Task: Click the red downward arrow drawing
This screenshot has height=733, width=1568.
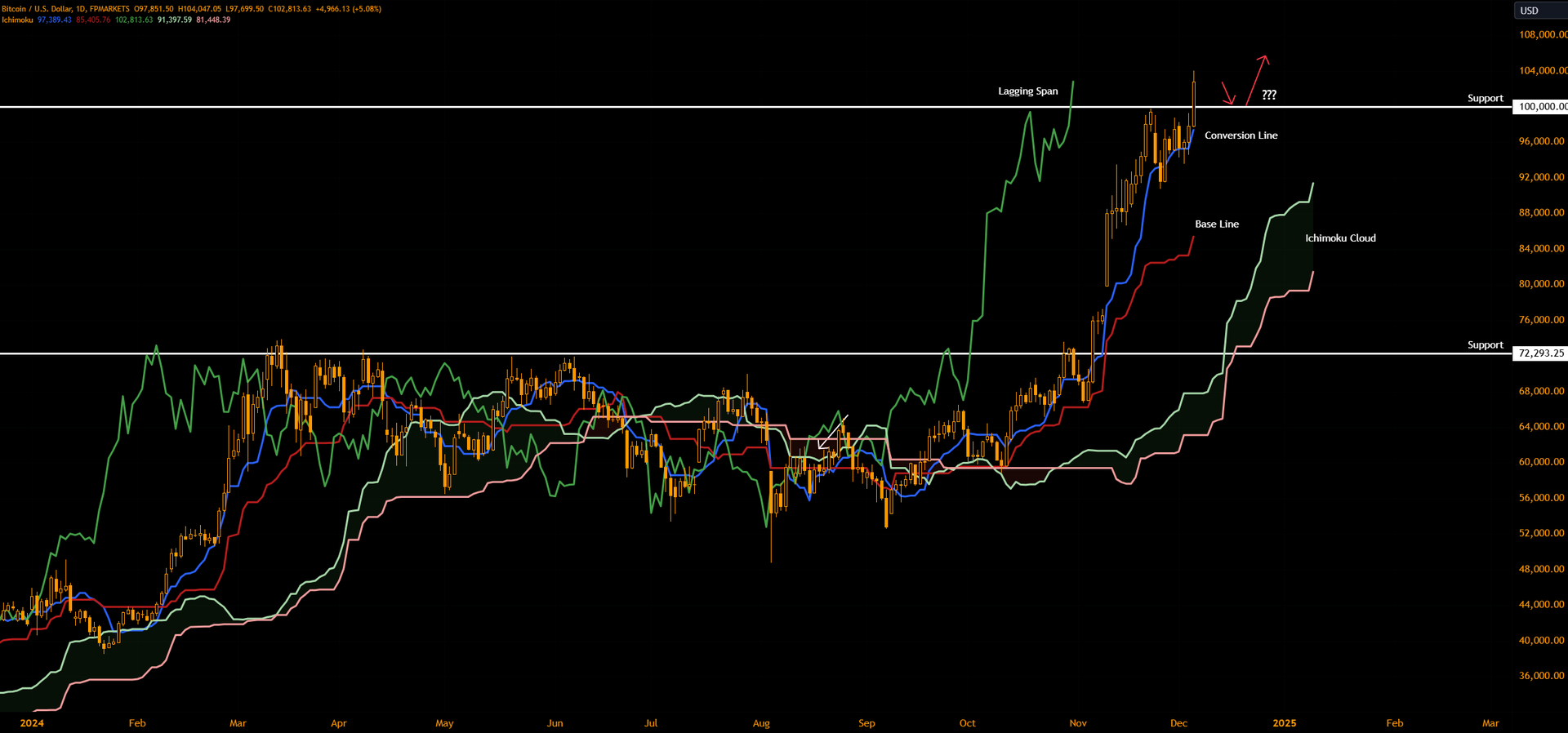Action: [x=1227, y=94]
